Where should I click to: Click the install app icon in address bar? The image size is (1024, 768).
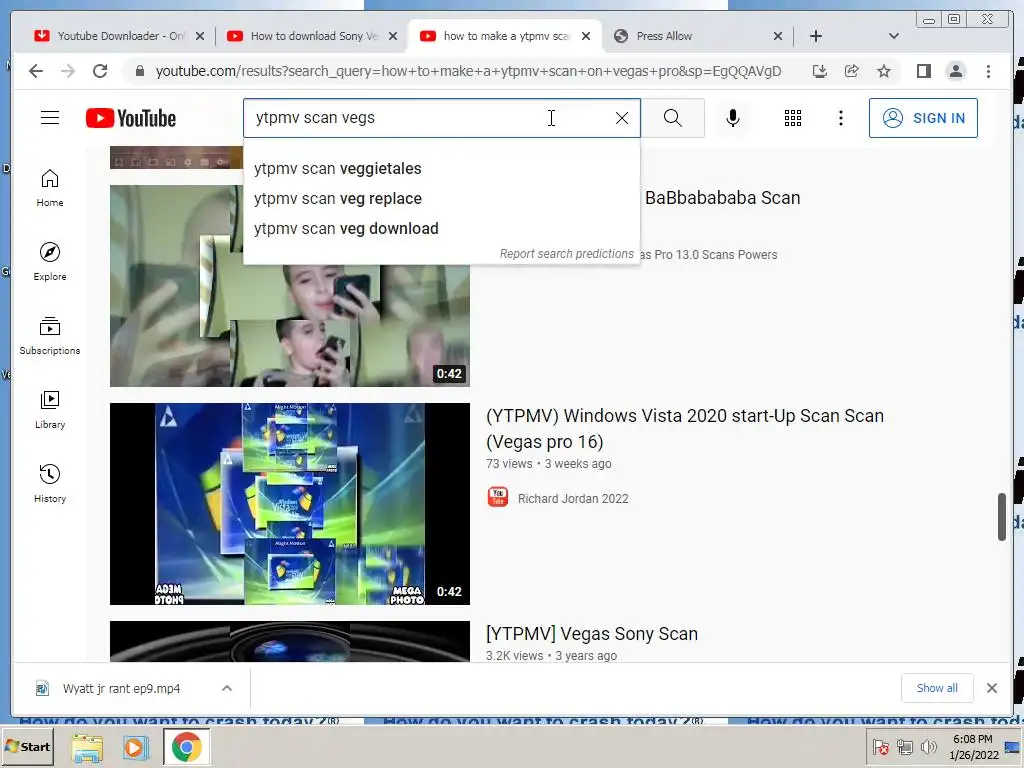820,71
